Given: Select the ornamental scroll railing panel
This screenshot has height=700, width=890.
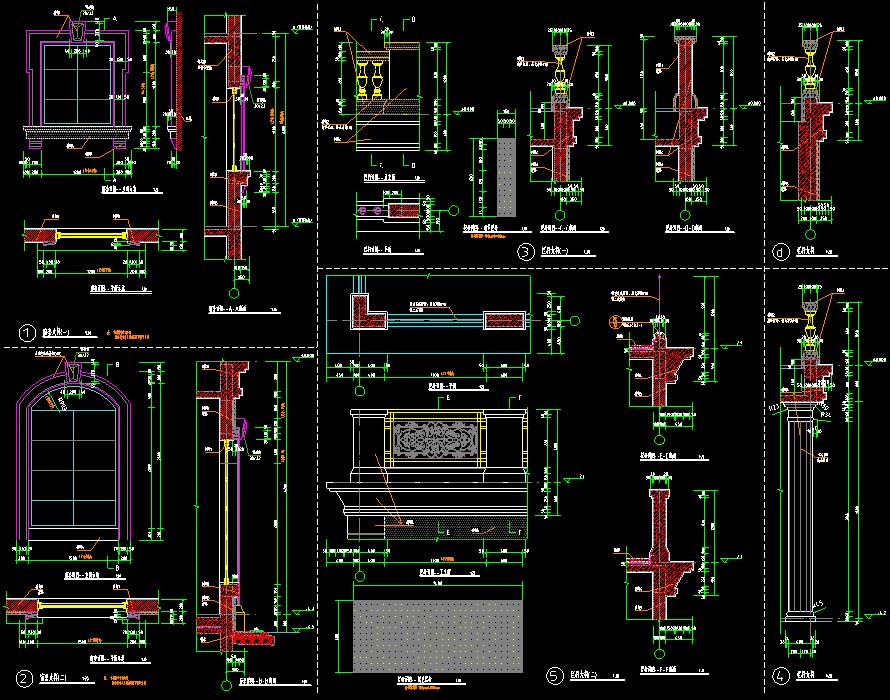Looking at the screenshot, I should coord(434,439).
